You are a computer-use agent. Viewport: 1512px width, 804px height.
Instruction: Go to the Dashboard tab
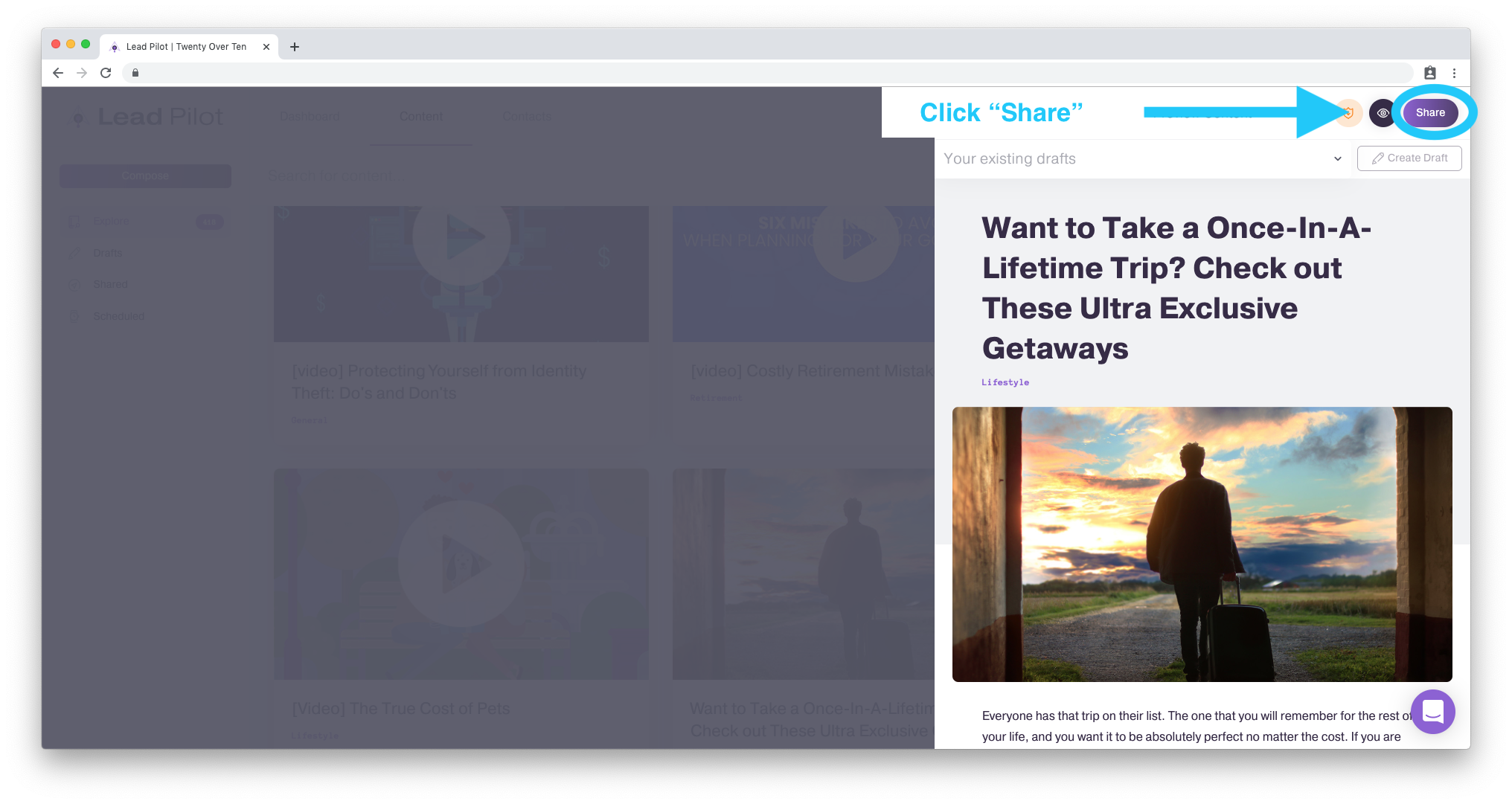(310, 117)
